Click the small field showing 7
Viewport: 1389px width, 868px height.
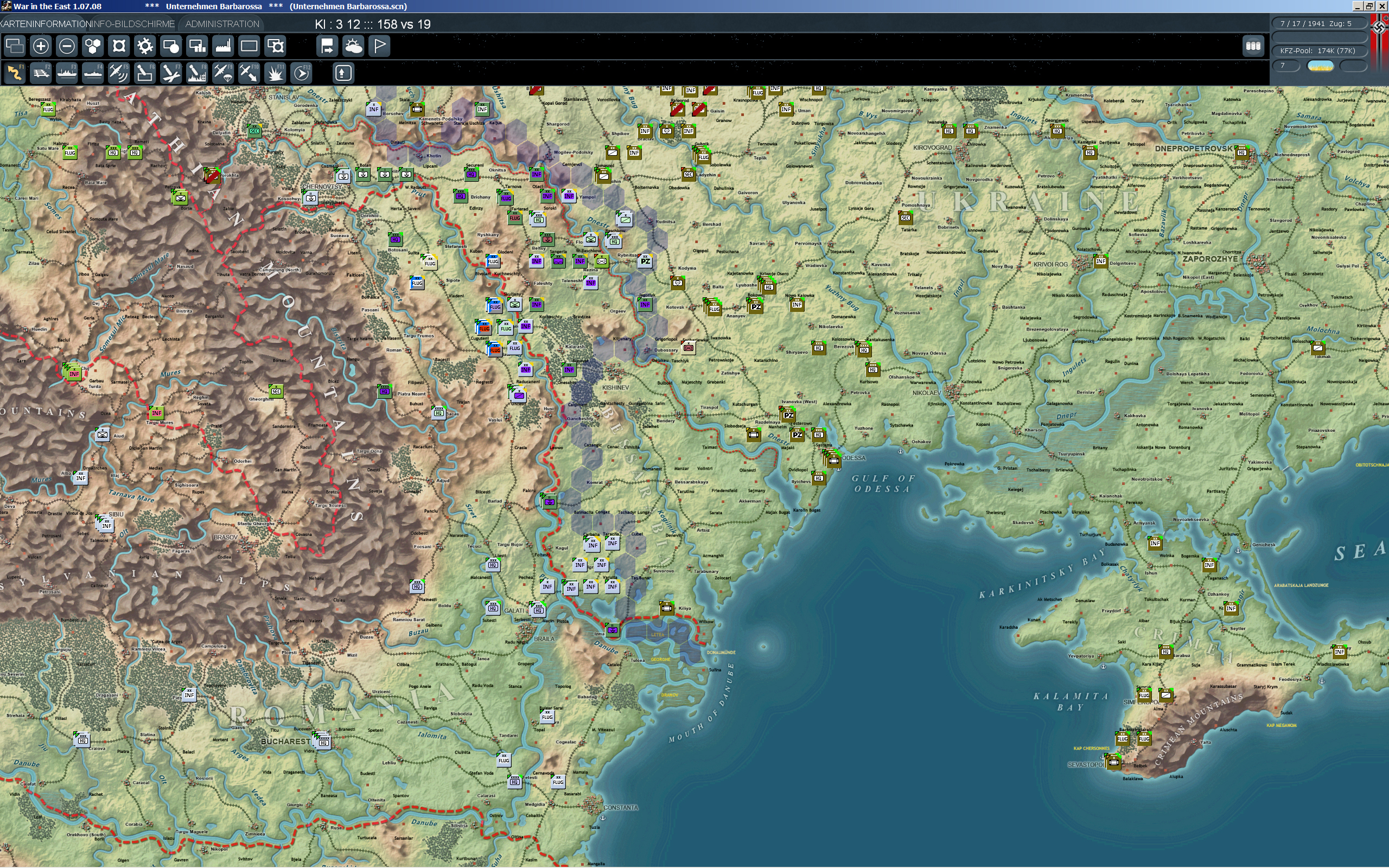click(x=1286, y=66)
